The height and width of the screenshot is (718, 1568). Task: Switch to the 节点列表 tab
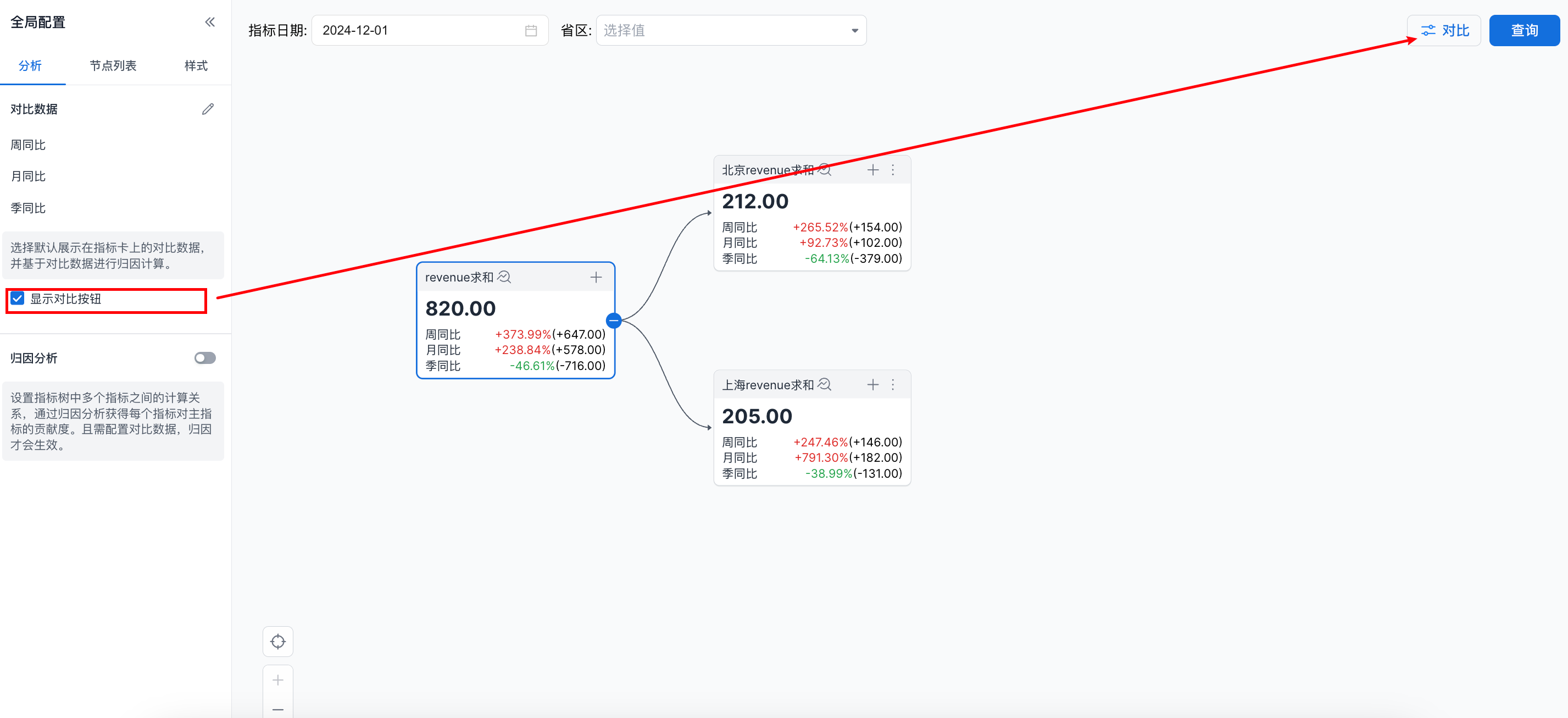[x=113, y=66]
